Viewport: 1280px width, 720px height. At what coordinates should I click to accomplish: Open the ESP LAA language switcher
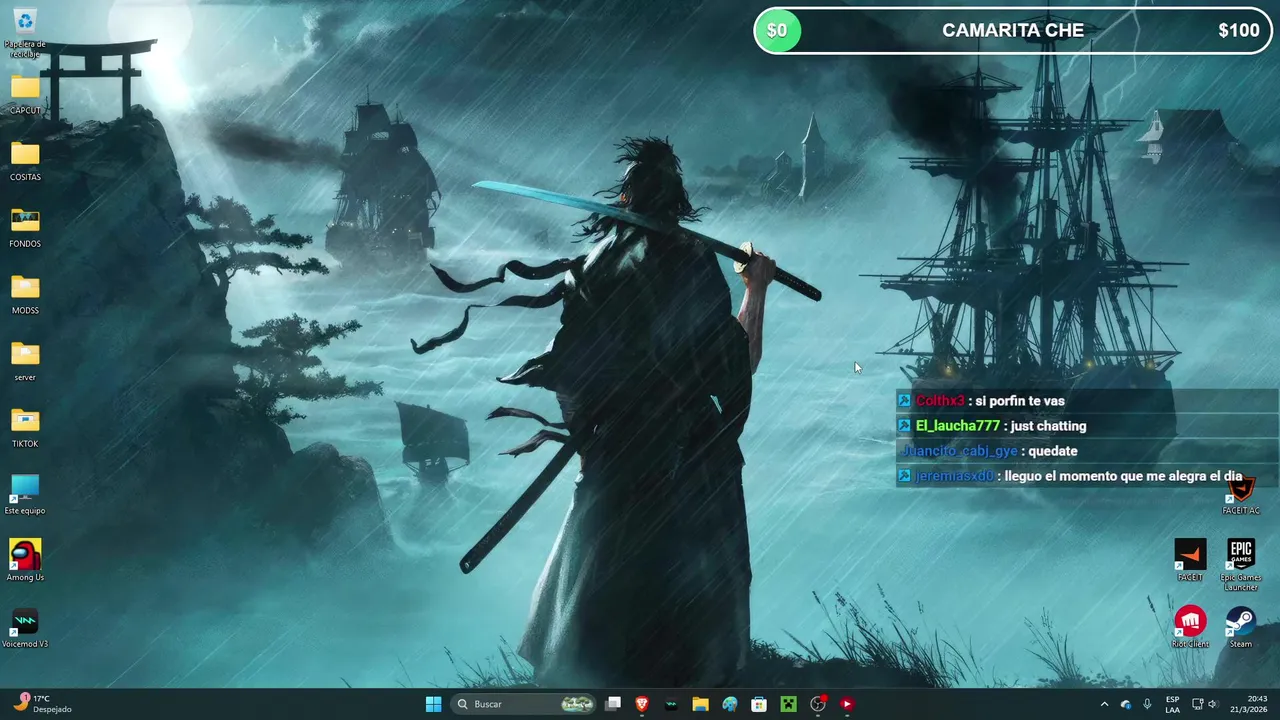pos(1172,704)
